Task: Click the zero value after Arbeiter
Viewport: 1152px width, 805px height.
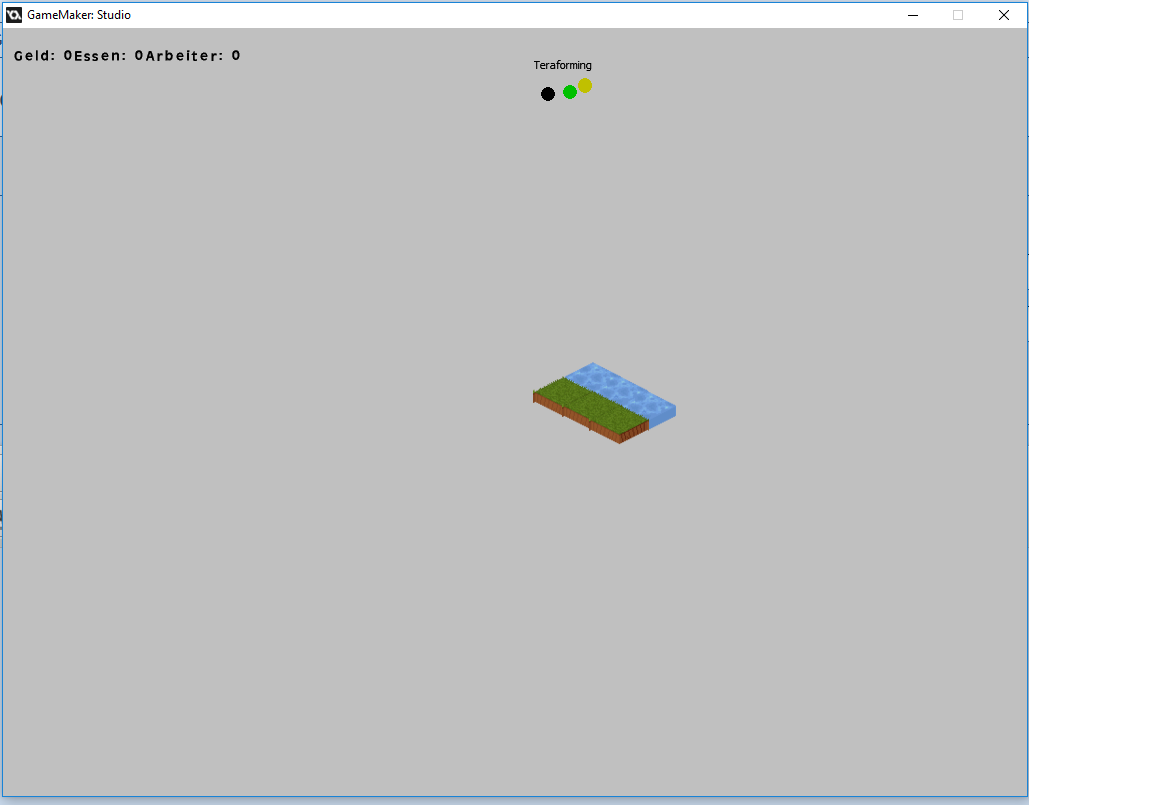Action: click(x=236, y=56)
